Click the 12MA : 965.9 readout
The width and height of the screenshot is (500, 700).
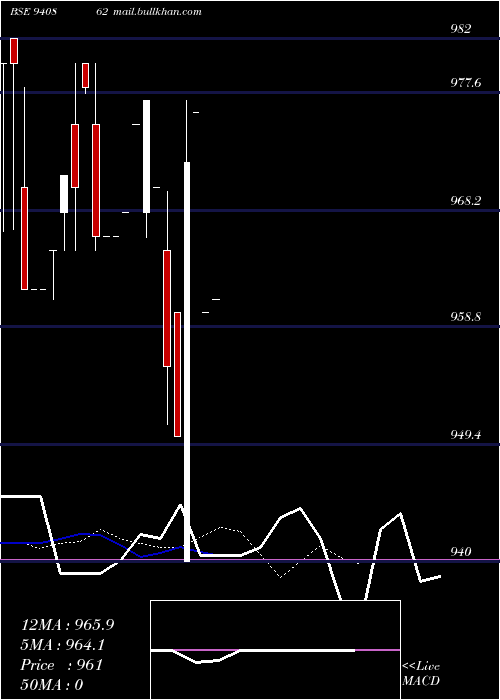pyautogui.click(x=67, y=625)
